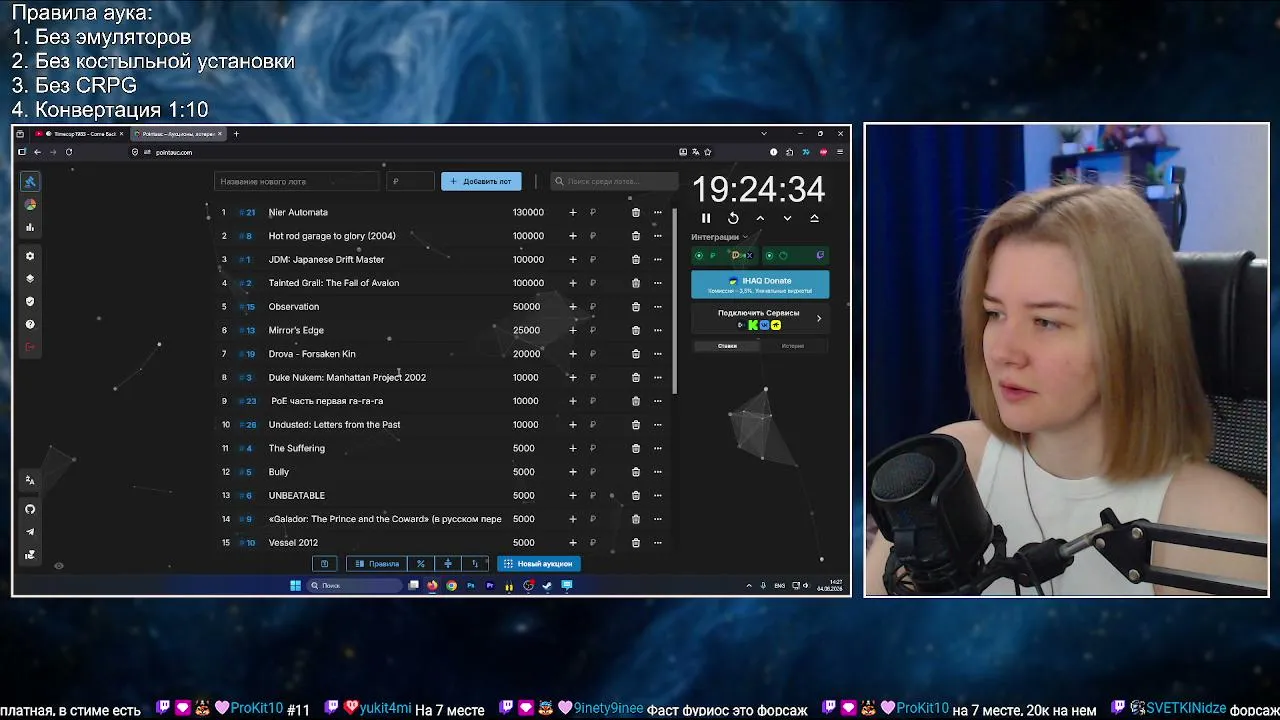This screenshot has width=1280, height=720.
Task: Click the lot list vertical scrollbar
Action: click(675, 300)
